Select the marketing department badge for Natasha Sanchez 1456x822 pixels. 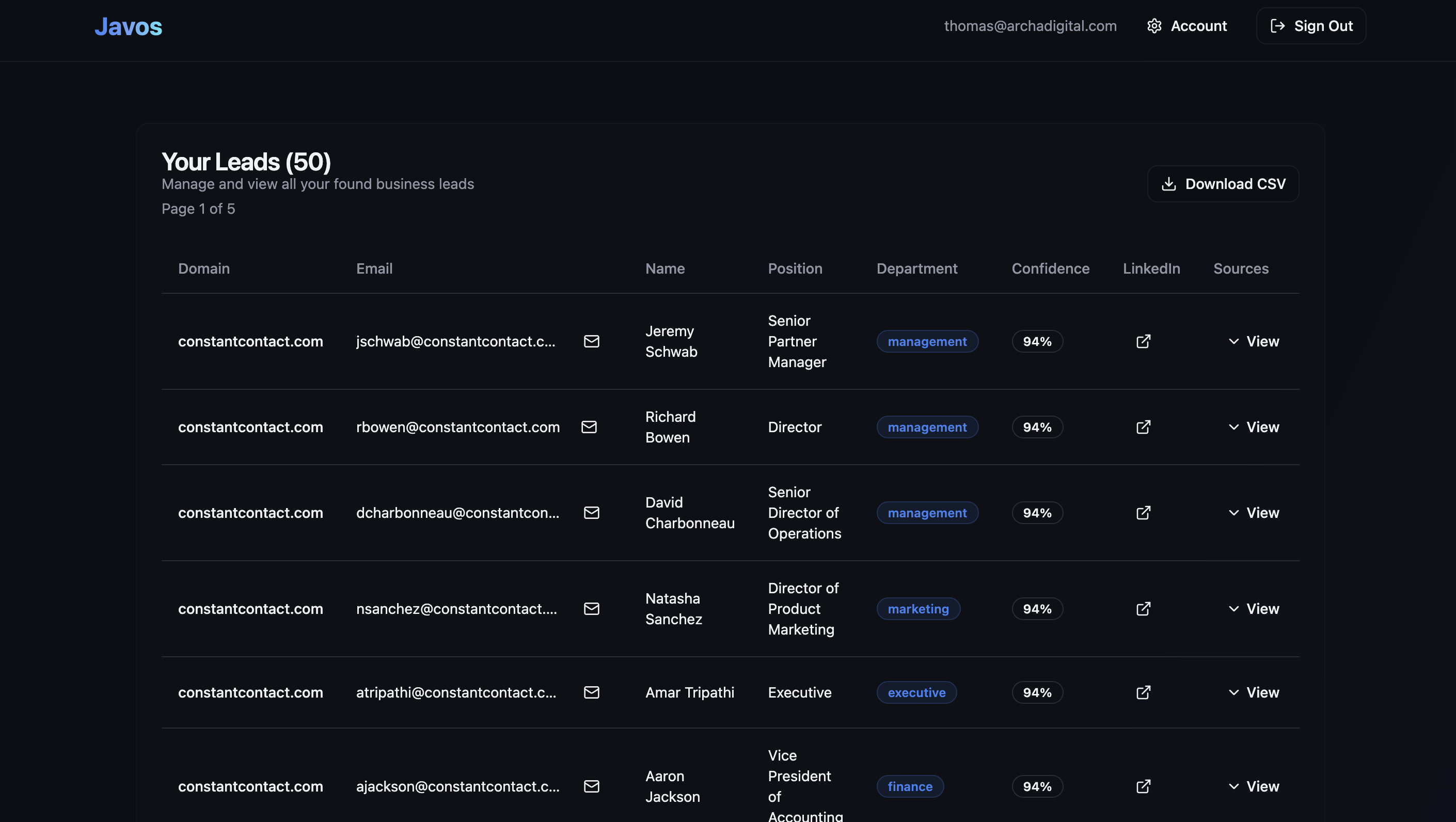click(x=918, y=609)
